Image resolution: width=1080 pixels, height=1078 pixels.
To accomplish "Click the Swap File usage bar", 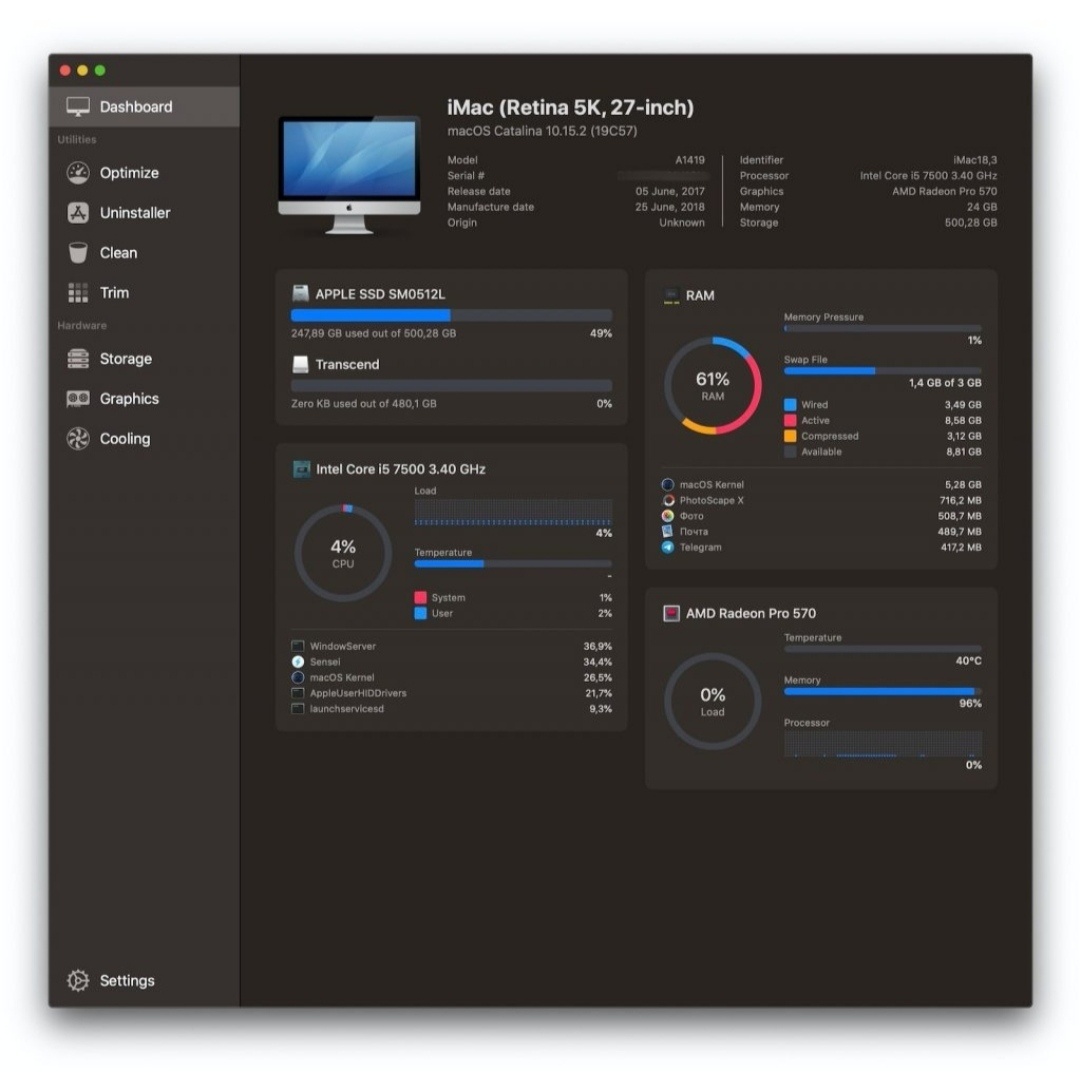I will [883, 371].
